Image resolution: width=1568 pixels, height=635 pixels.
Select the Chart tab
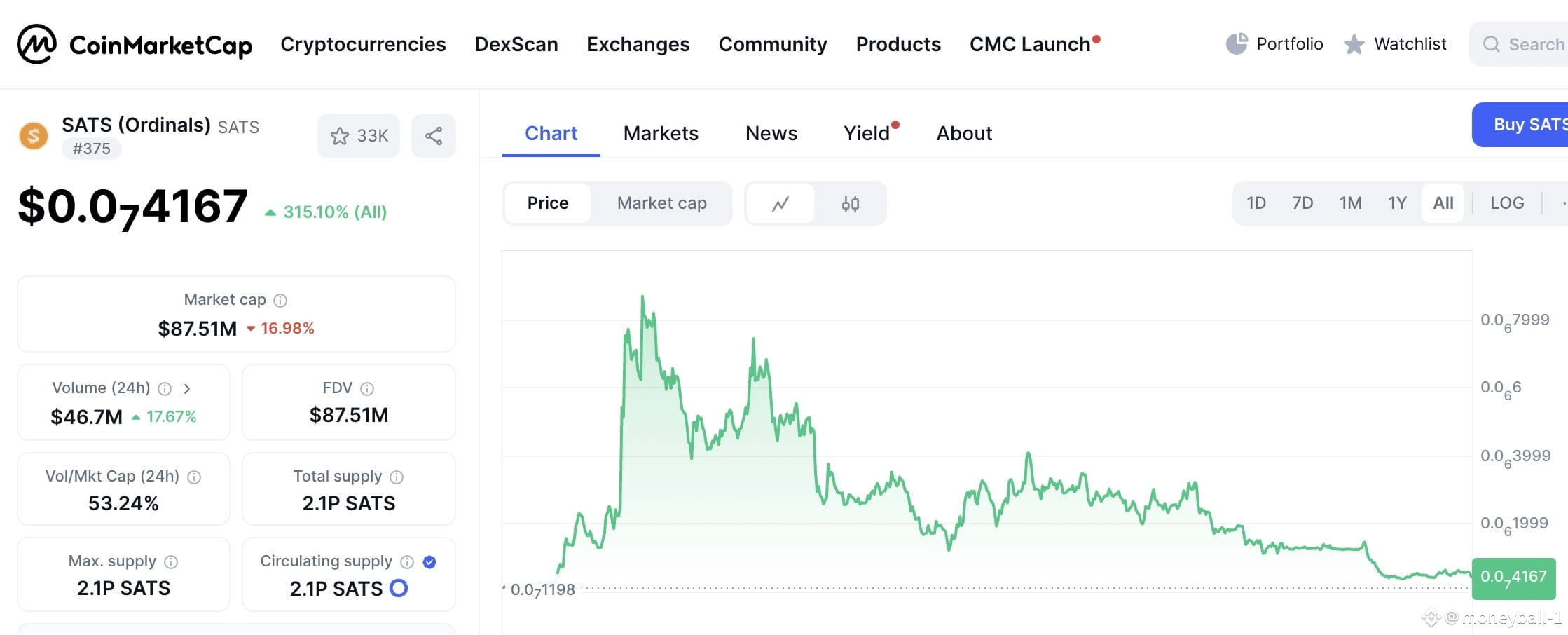click(x=551, y=133)
